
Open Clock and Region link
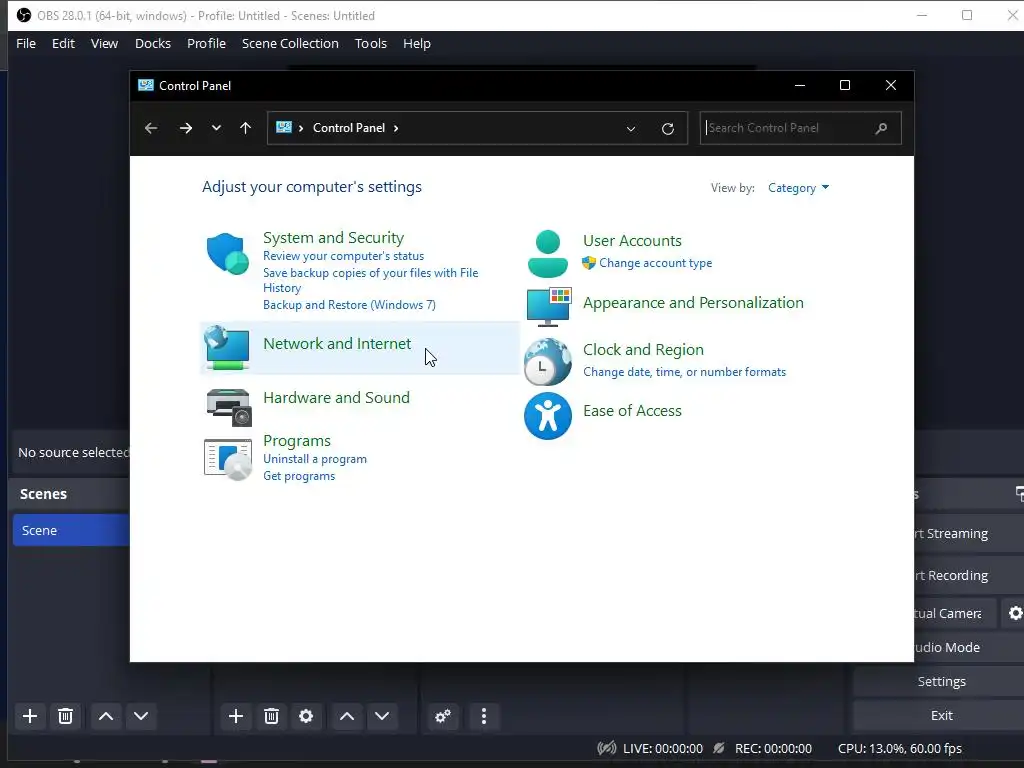click(643, 349)
